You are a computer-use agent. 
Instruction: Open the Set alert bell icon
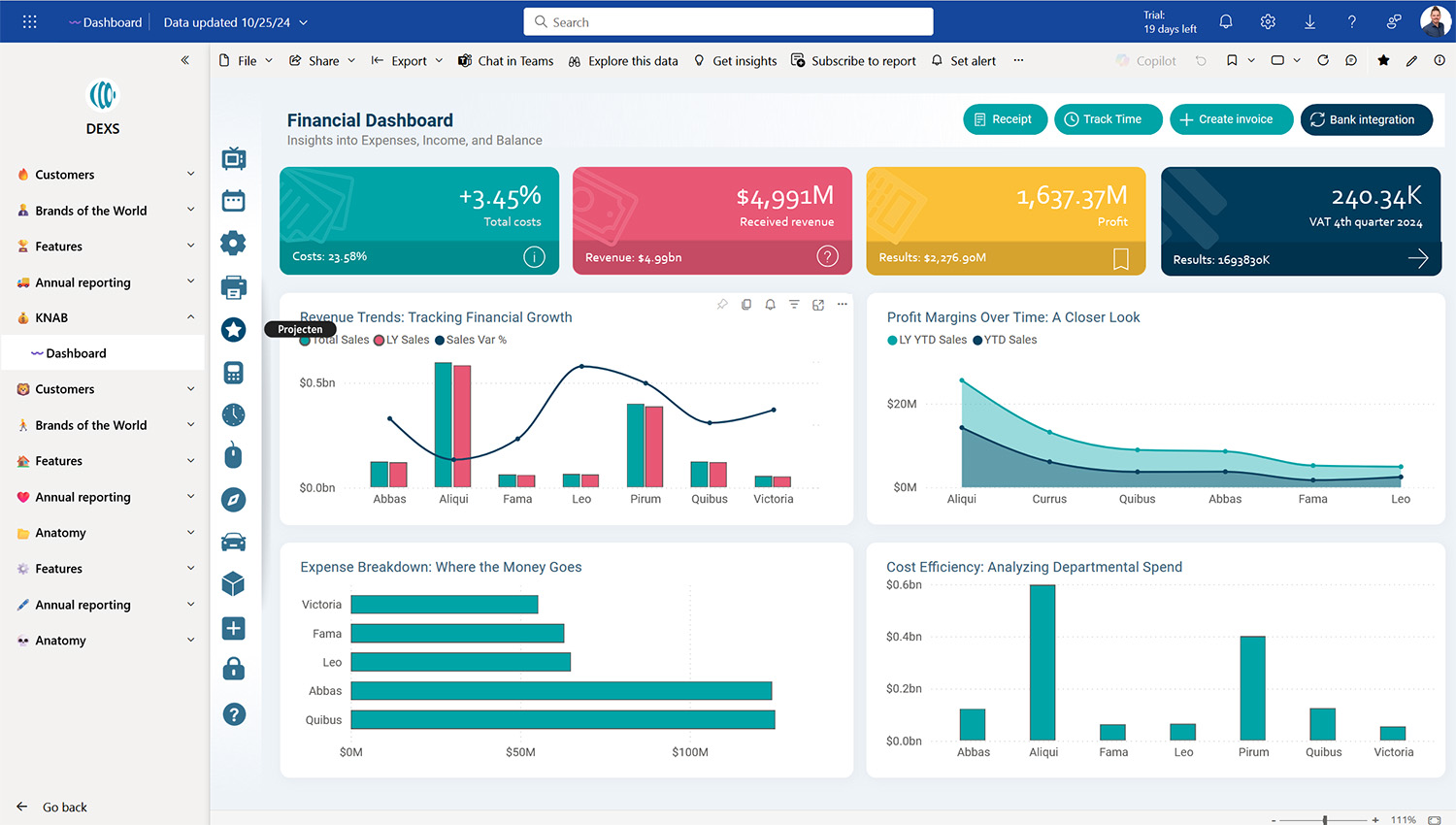point(936,60)
